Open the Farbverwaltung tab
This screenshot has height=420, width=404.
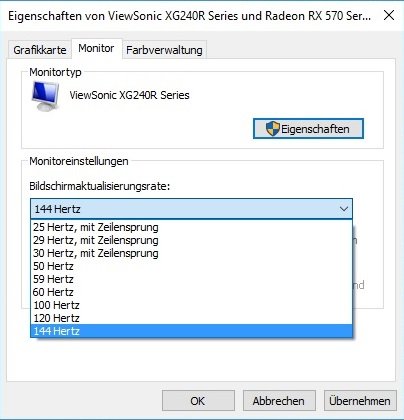click(x=164, y=50)
